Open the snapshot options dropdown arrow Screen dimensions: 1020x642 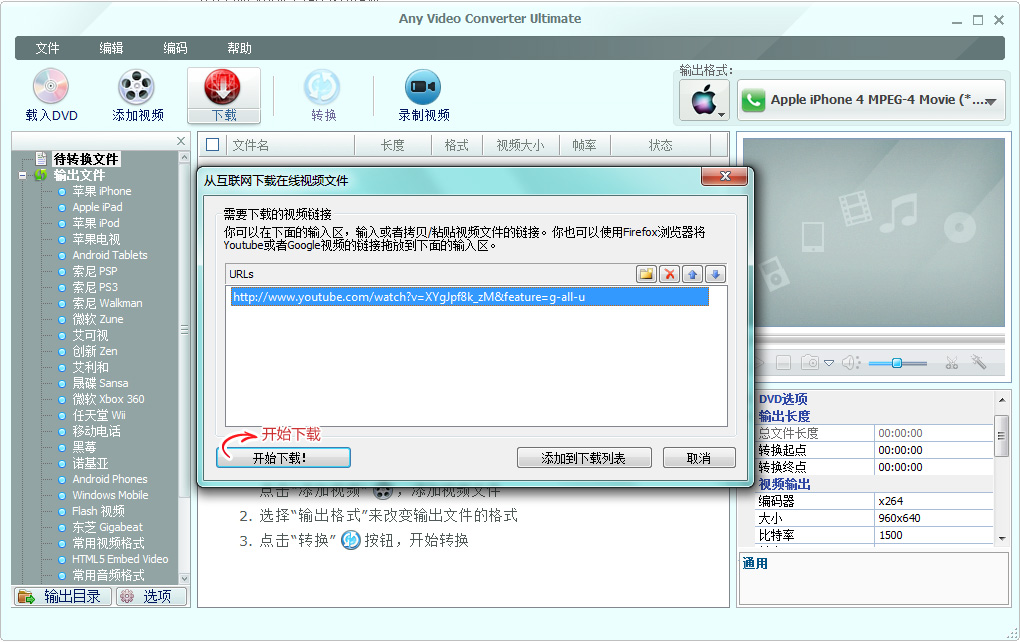pyautogui.click(x=829, y=363)
